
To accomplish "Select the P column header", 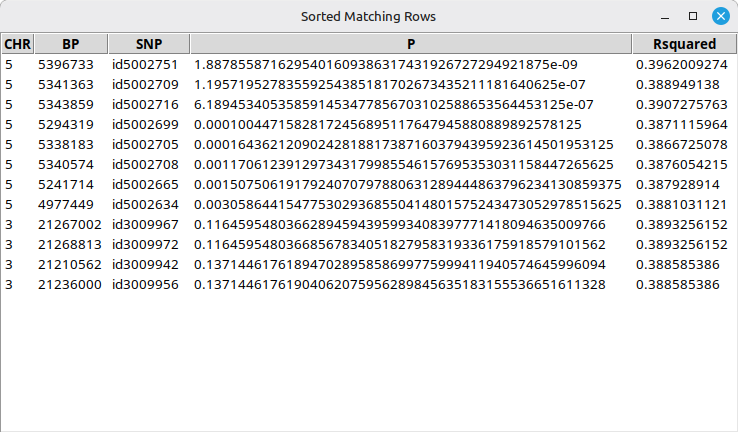I will (410, 44).
